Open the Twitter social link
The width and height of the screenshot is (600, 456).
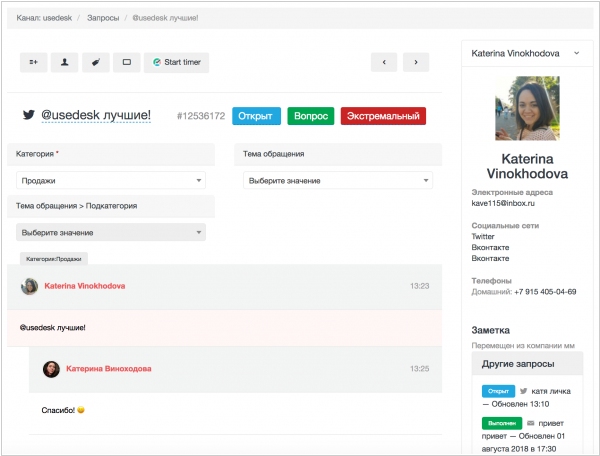(483, 236)
